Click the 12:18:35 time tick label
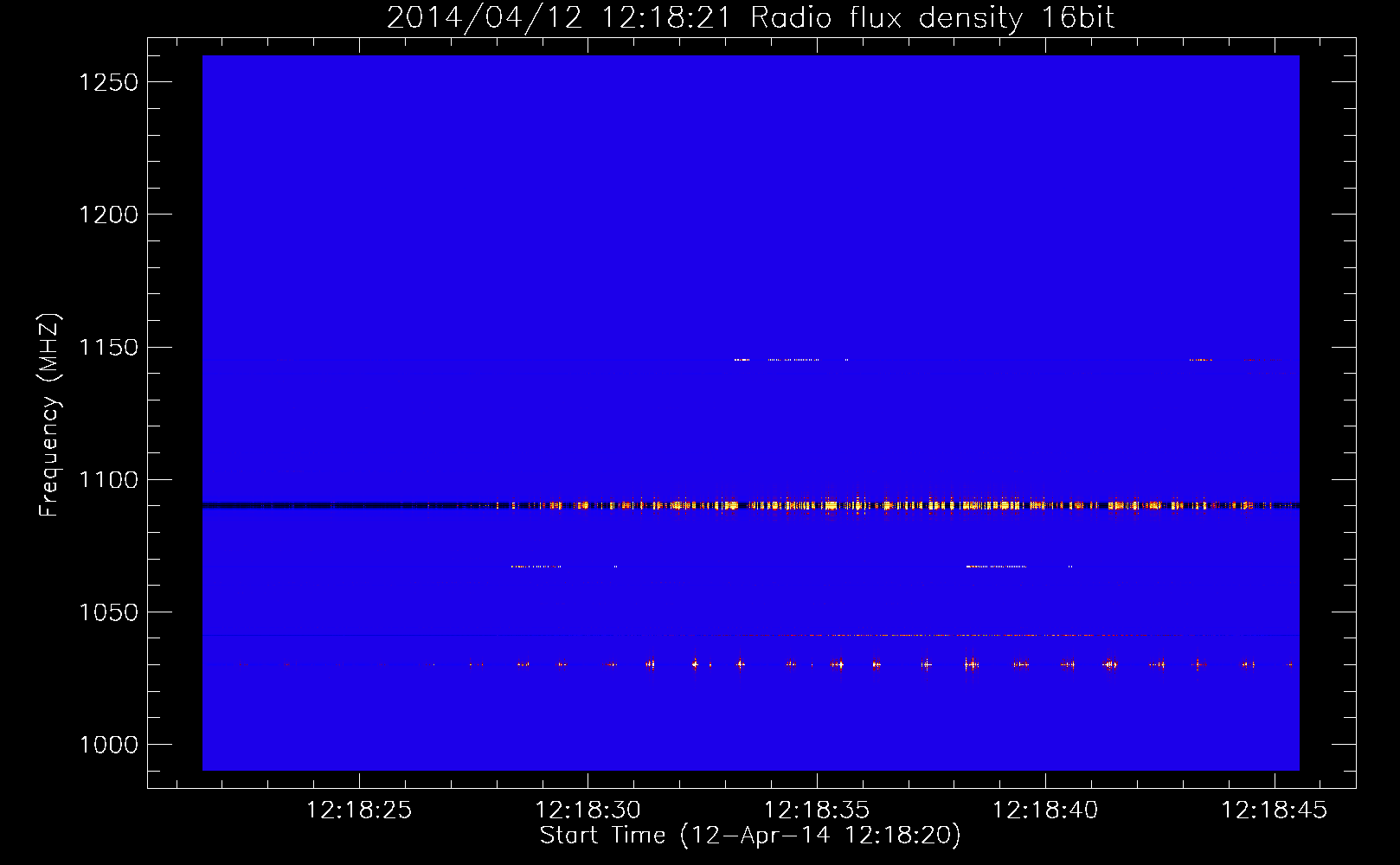This screenshot has height=865, width=1400. [816, 811]
